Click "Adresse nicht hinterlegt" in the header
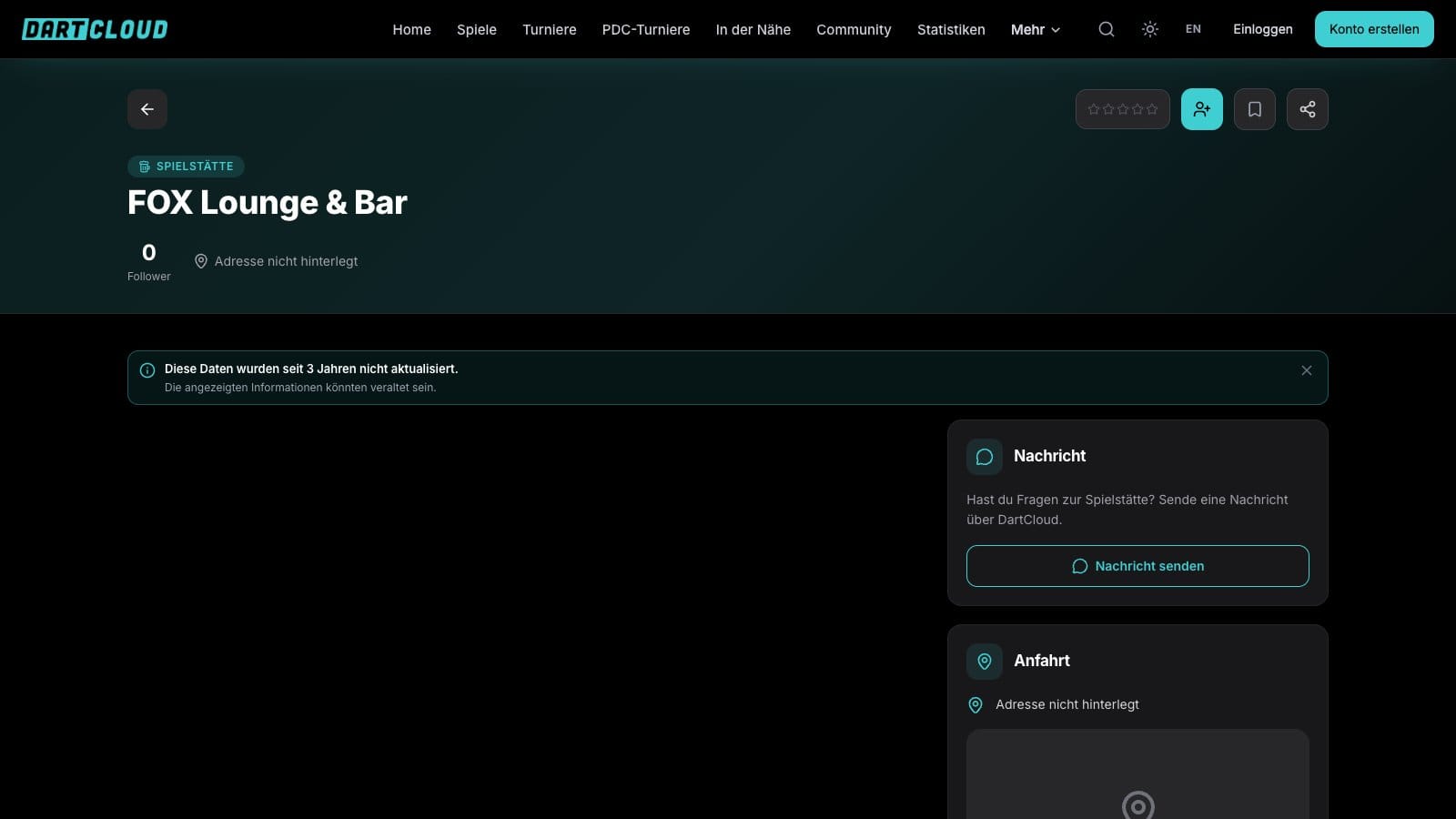The height and width of the screenshot is (819, 1456). 287,261
